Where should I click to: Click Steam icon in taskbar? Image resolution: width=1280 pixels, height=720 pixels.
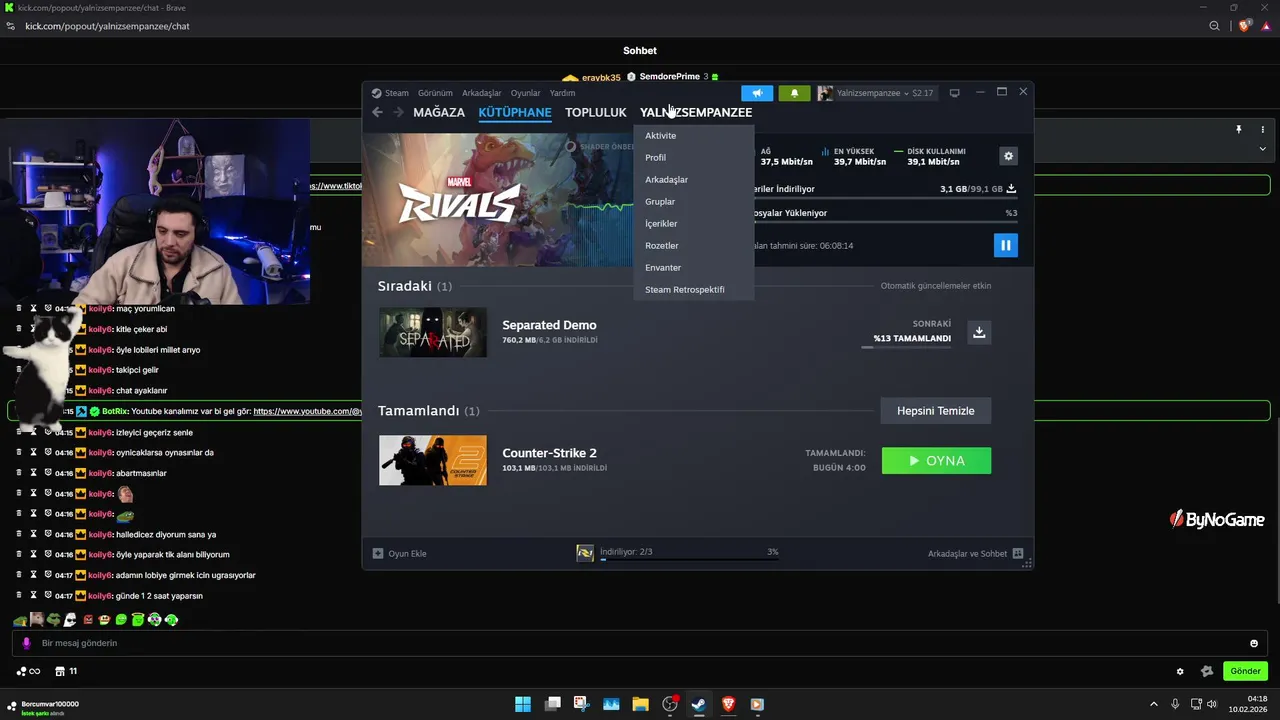698,704
